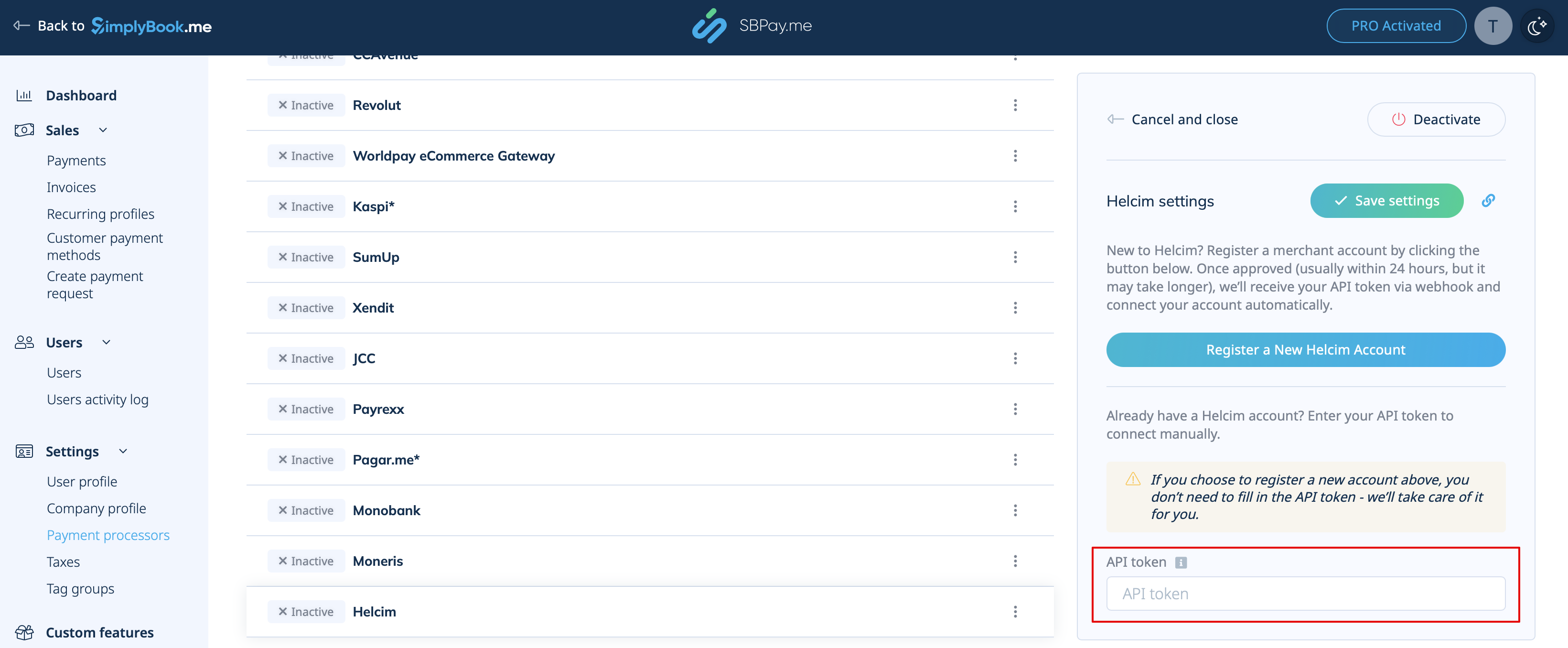Toggle dark mode moon icon

click(x=1536, y=26)
